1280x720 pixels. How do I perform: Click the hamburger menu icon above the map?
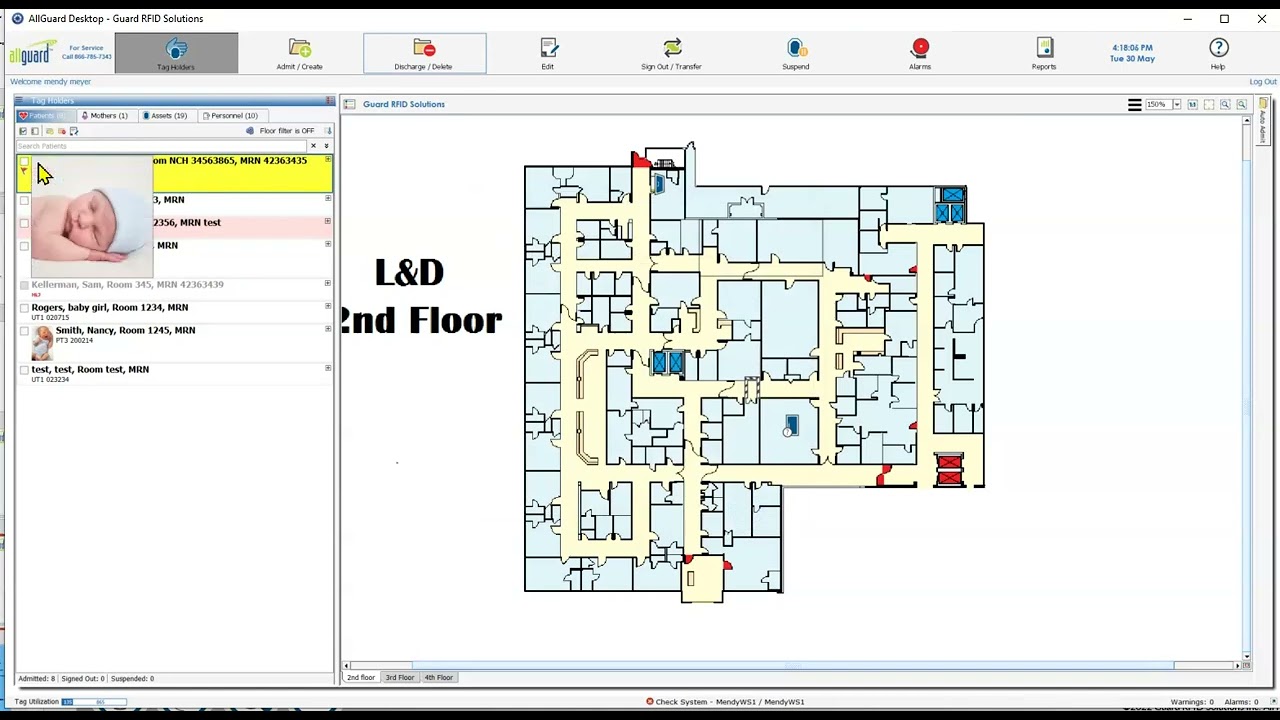(1134, 104)
